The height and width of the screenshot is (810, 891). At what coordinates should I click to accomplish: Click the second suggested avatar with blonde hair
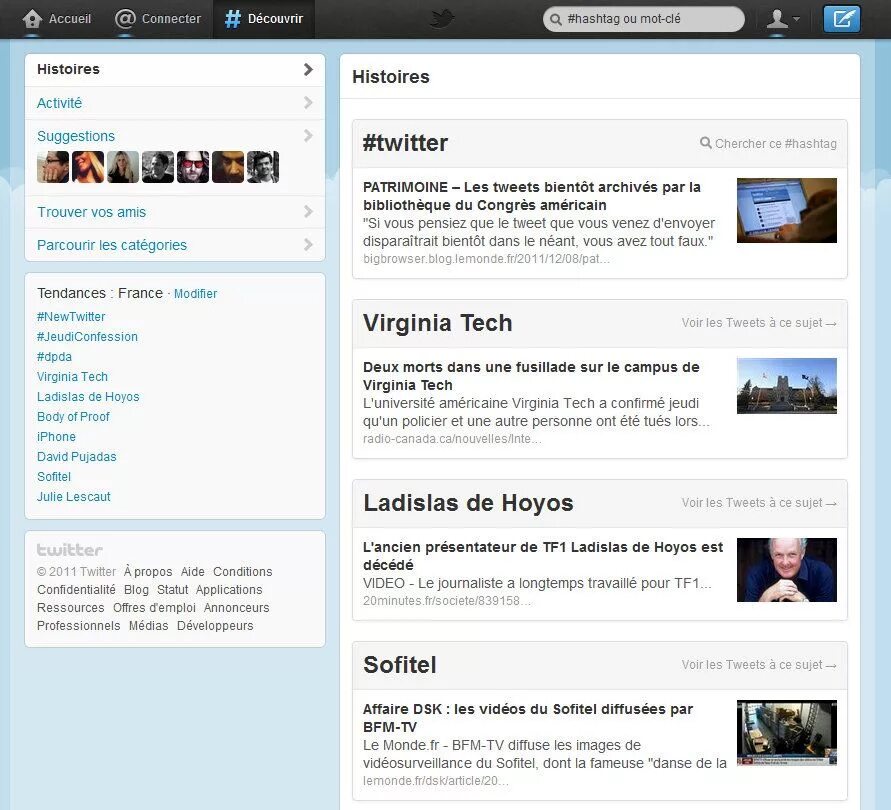[88, 167]
